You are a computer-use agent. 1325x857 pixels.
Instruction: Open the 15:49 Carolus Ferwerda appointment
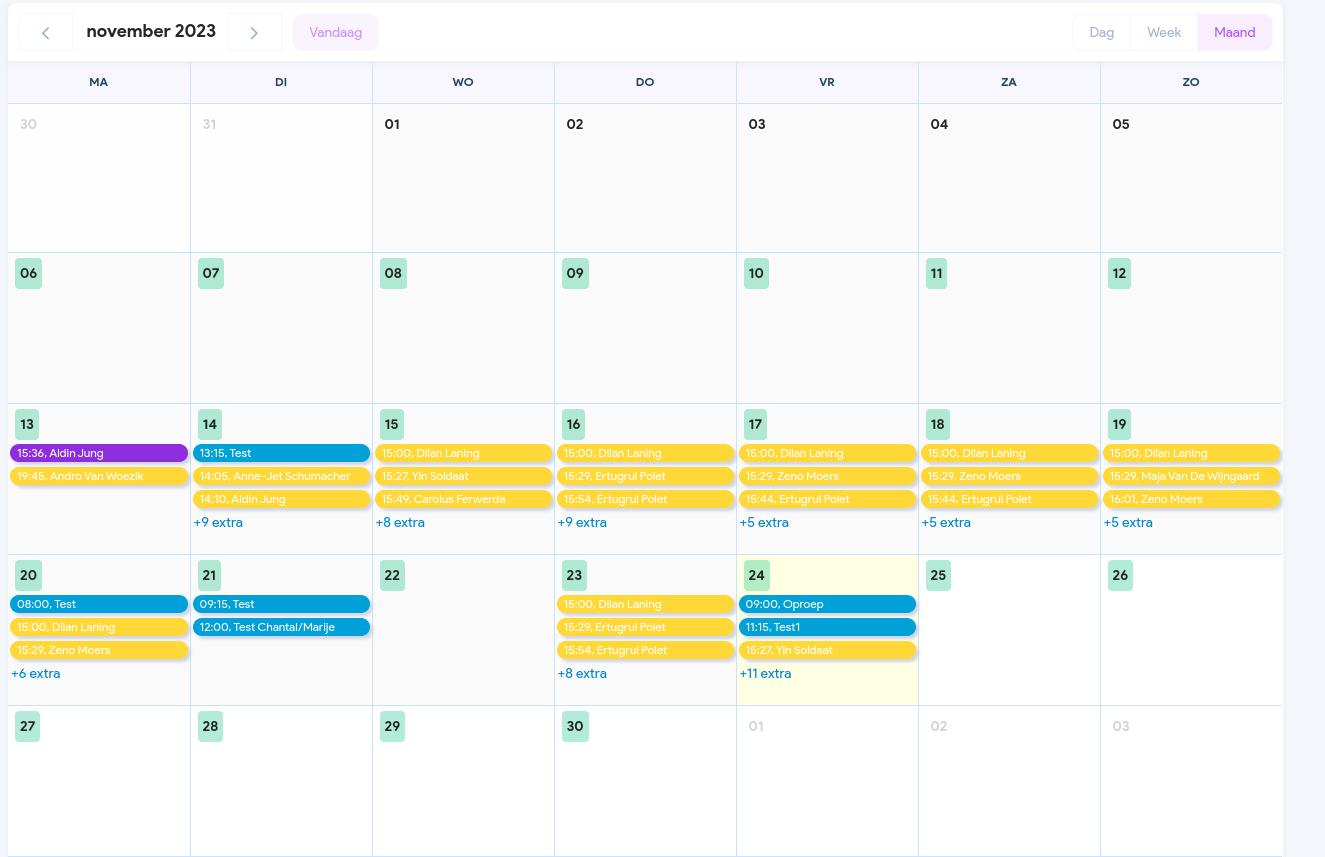tap(463, 499)
